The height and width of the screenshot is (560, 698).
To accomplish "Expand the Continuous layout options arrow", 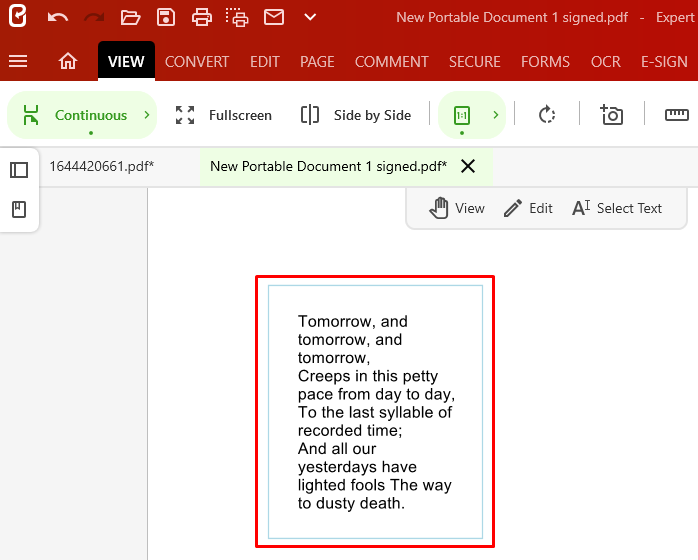I will [x=147, y=115].
